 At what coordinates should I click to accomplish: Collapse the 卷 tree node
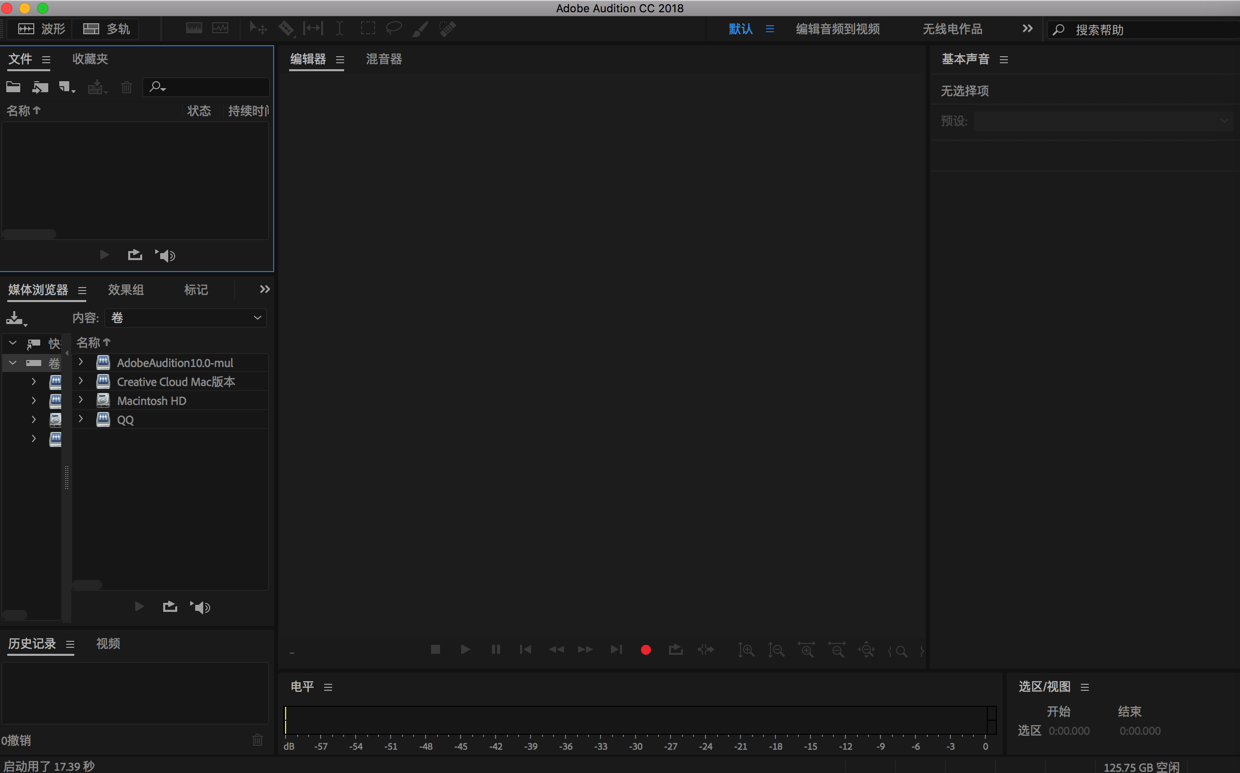(x=13, y=362)
